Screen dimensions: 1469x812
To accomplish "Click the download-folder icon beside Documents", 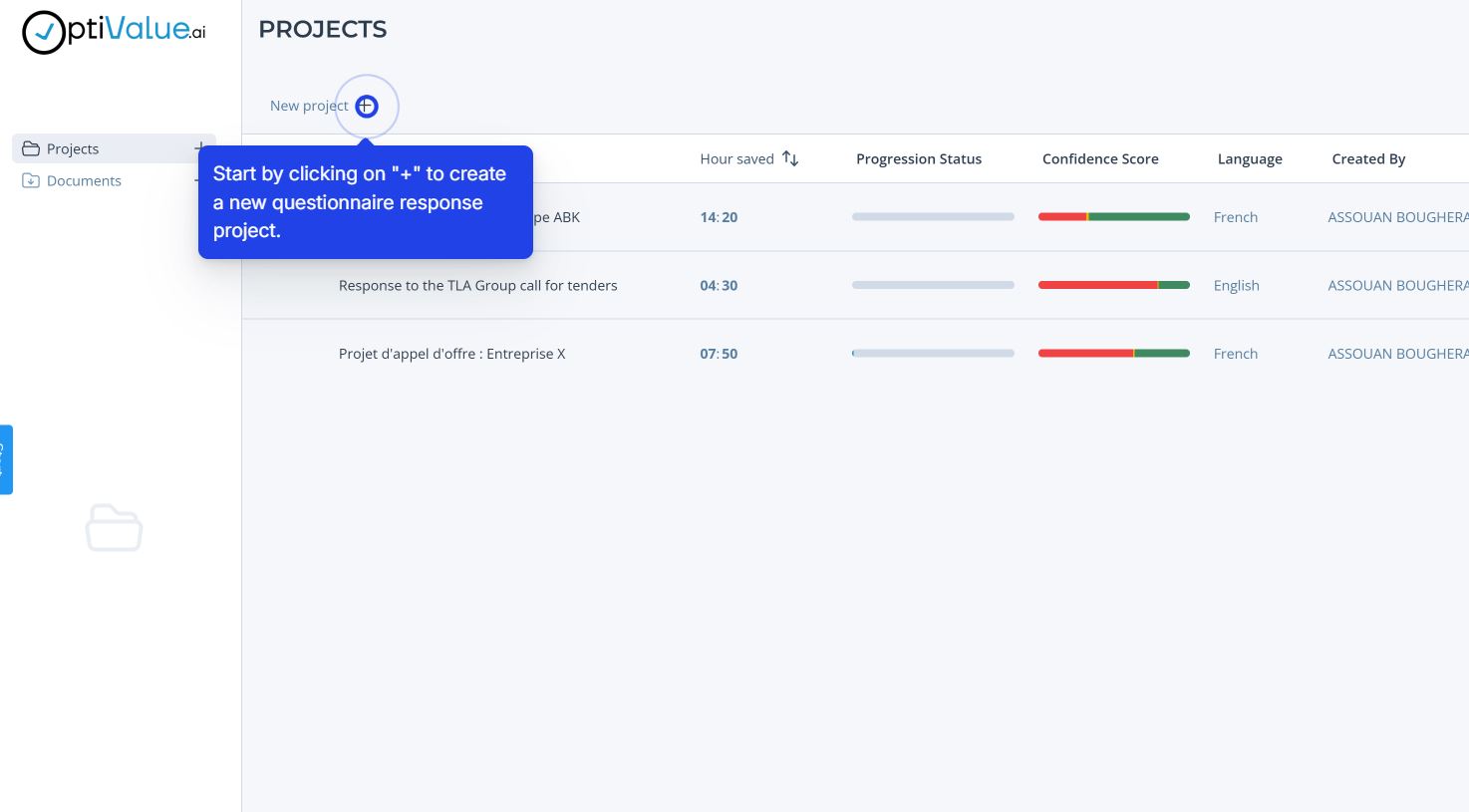I will point(31,180).
